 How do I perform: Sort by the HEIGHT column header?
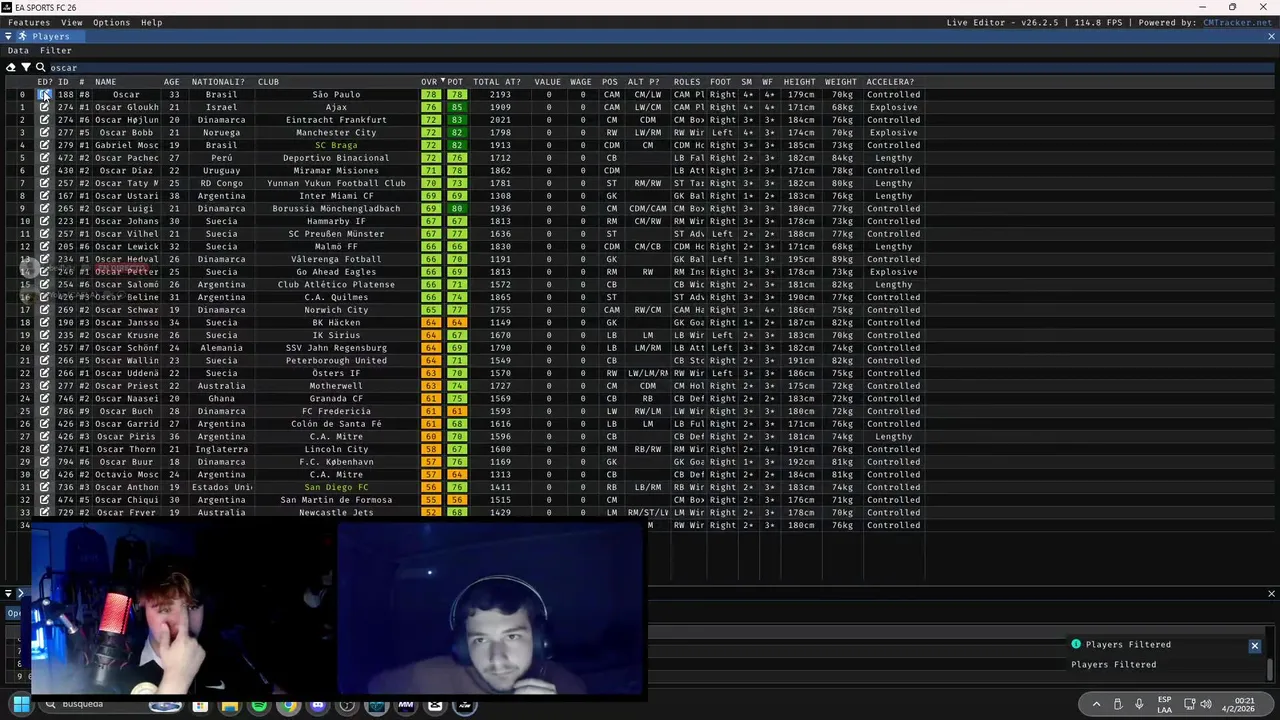point(799,82)
